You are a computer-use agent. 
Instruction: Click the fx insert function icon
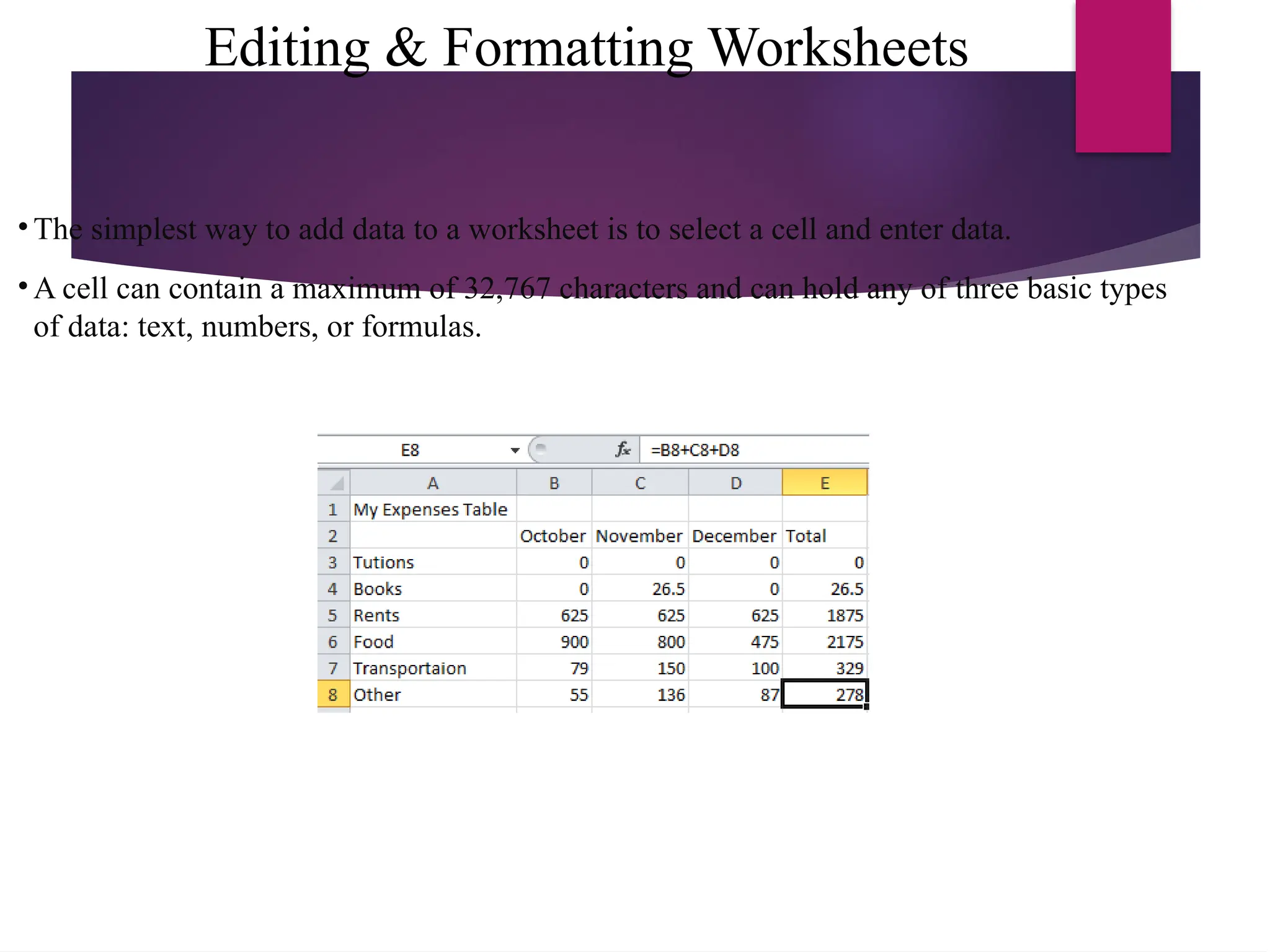623,449
